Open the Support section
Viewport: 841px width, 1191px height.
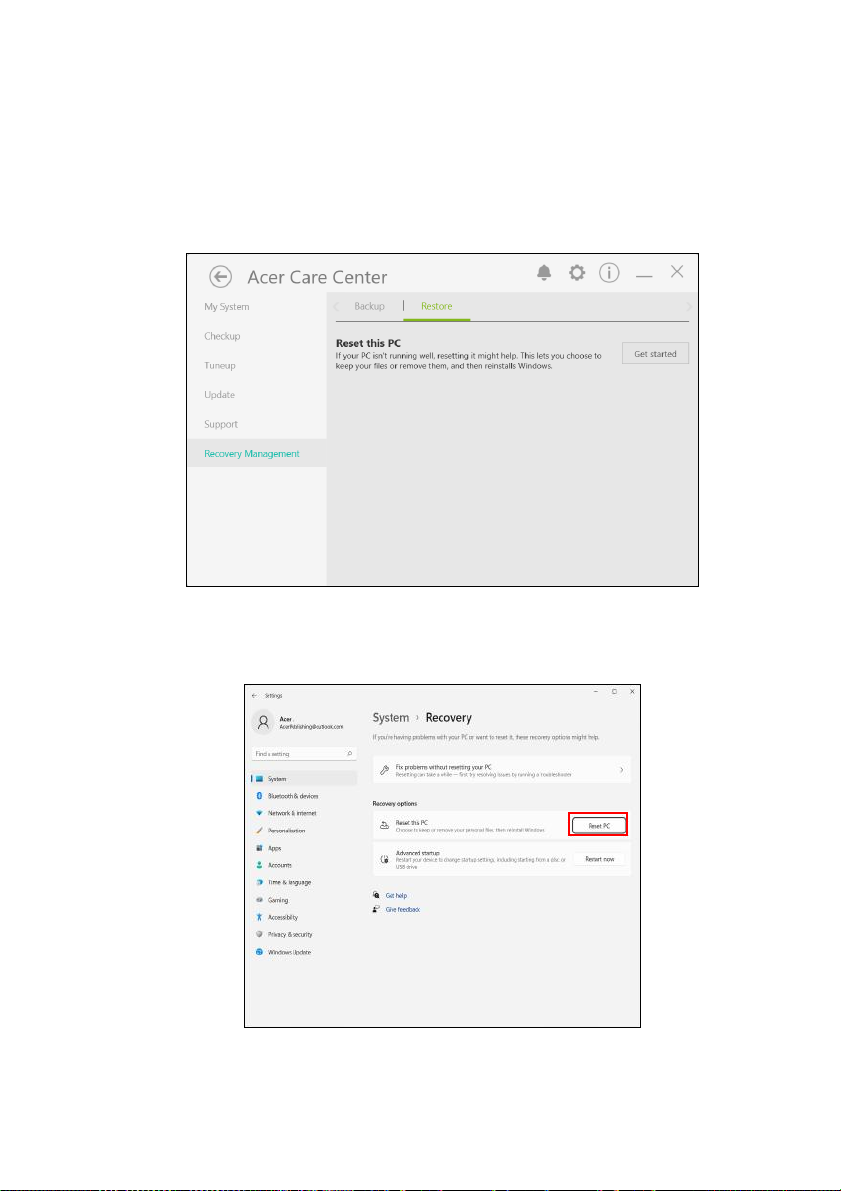coord(221,425)
